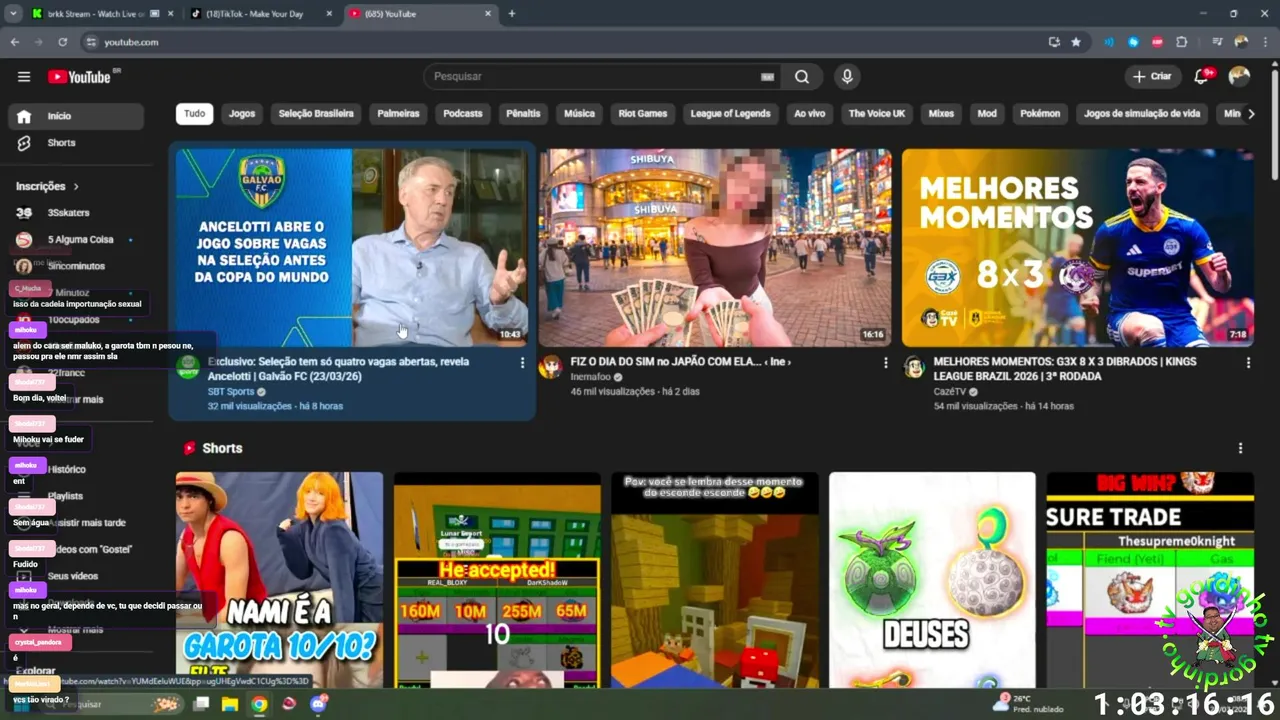
Task: Open Nami garota 10/10 short
Action: point(279,580)
